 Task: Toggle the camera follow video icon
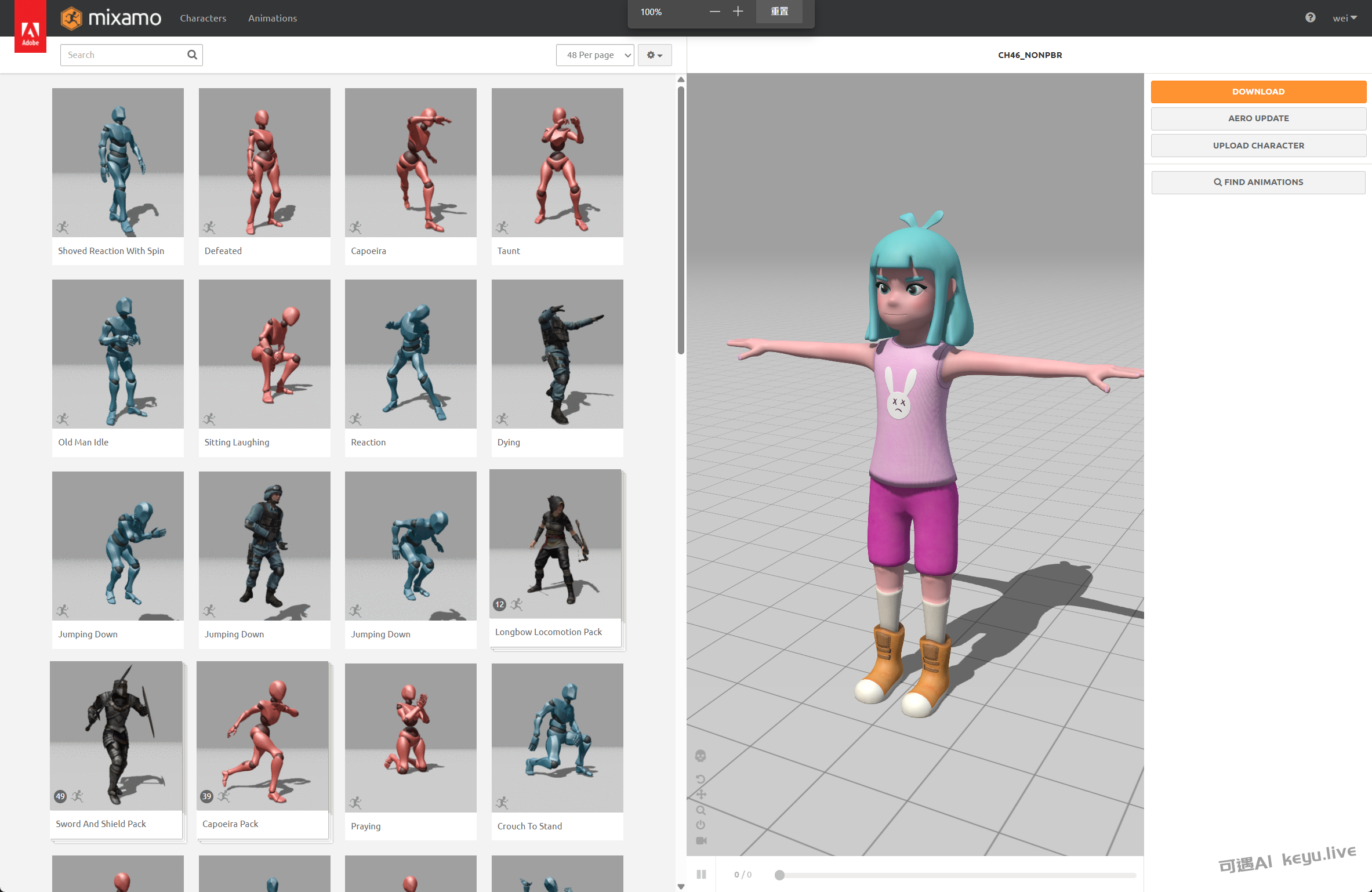700,840
